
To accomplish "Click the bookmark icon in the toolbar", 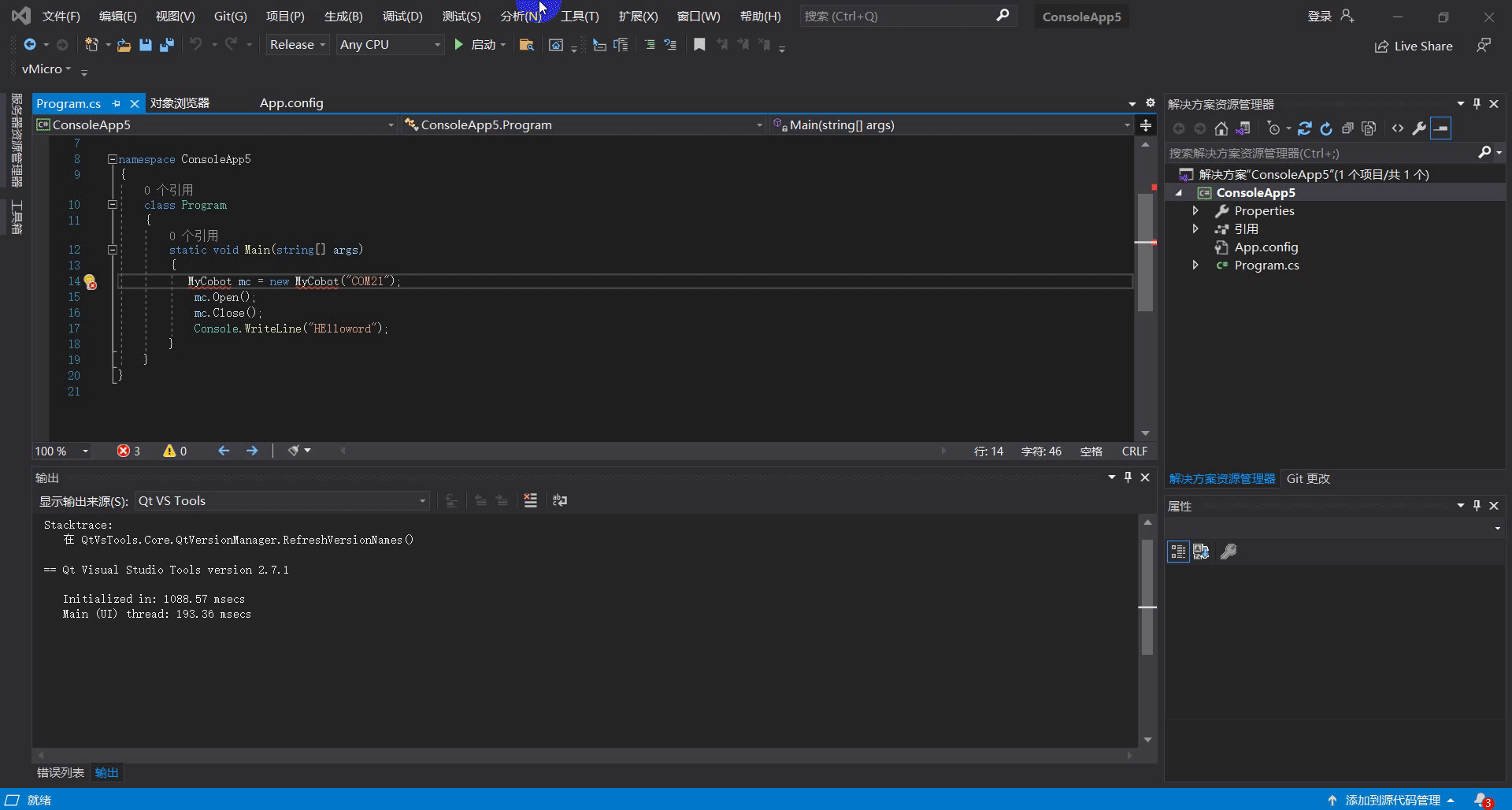I will pos(699,45).
